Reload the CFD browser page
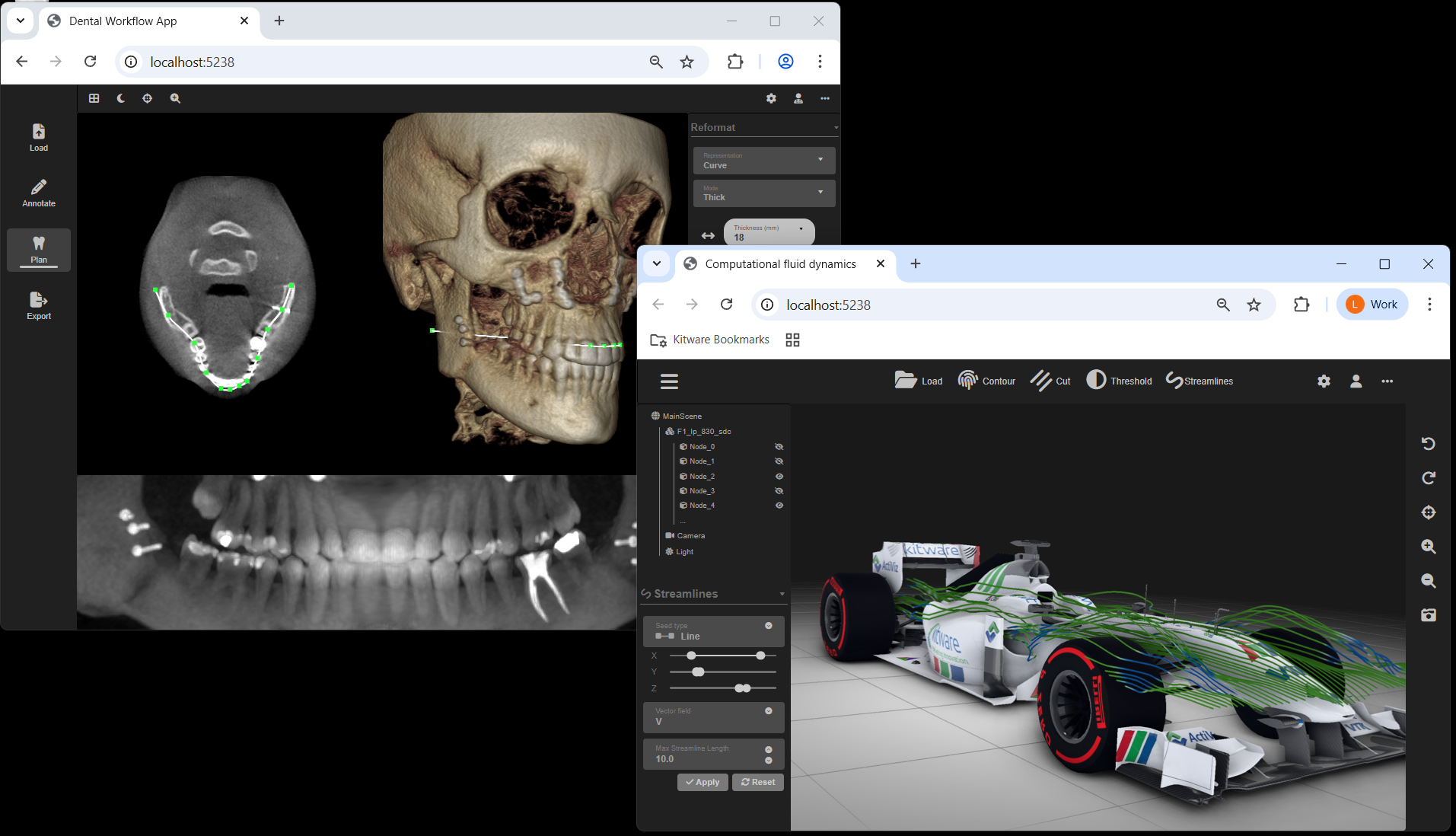Viewport: 1456px width, 836px height. 727,305
